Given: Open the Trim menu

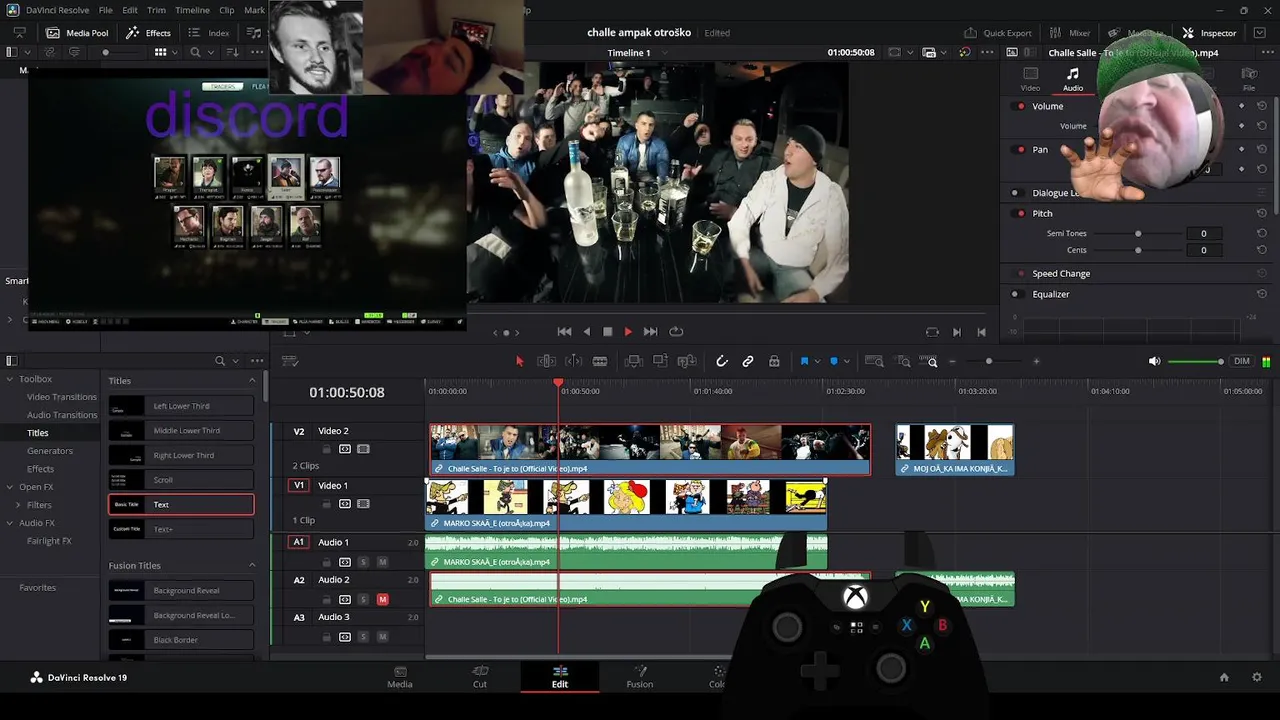Looking at the screenshot, I should click(156, 10).
